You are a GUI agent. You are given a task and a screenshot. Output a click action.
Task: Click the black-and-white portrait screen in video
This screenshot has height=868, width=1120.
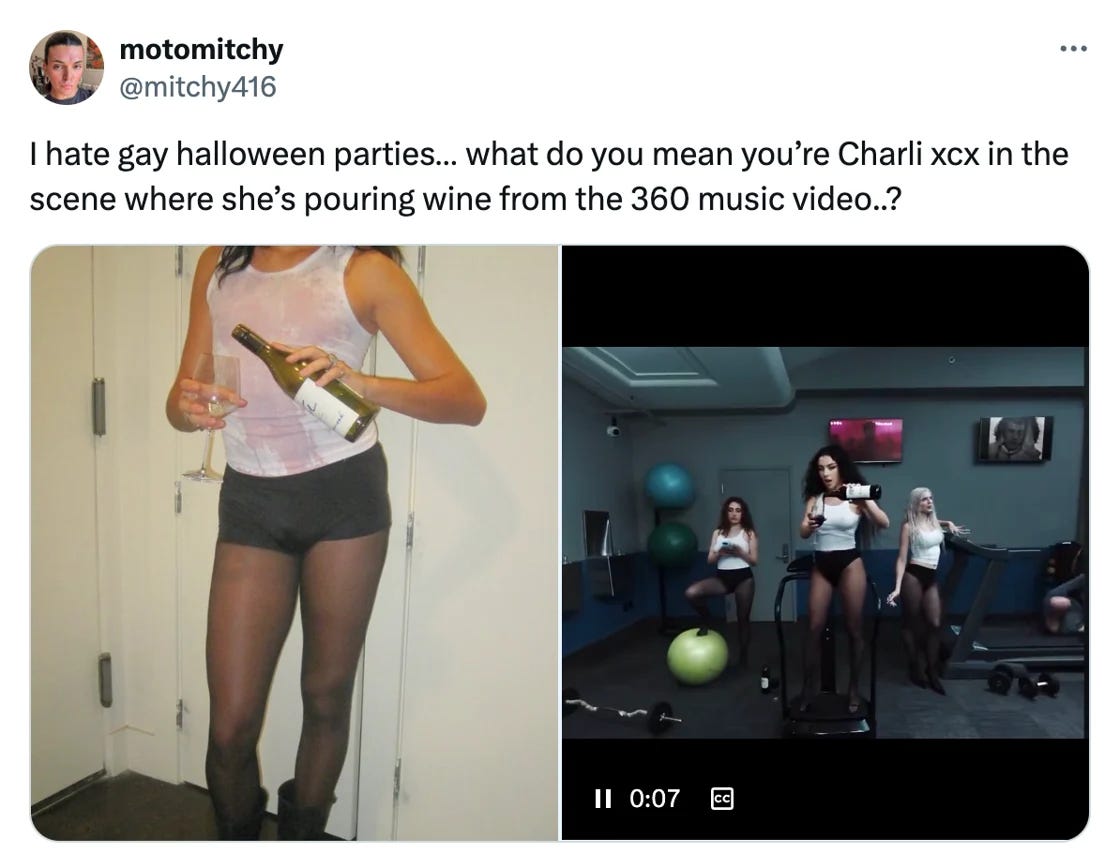1015,438
